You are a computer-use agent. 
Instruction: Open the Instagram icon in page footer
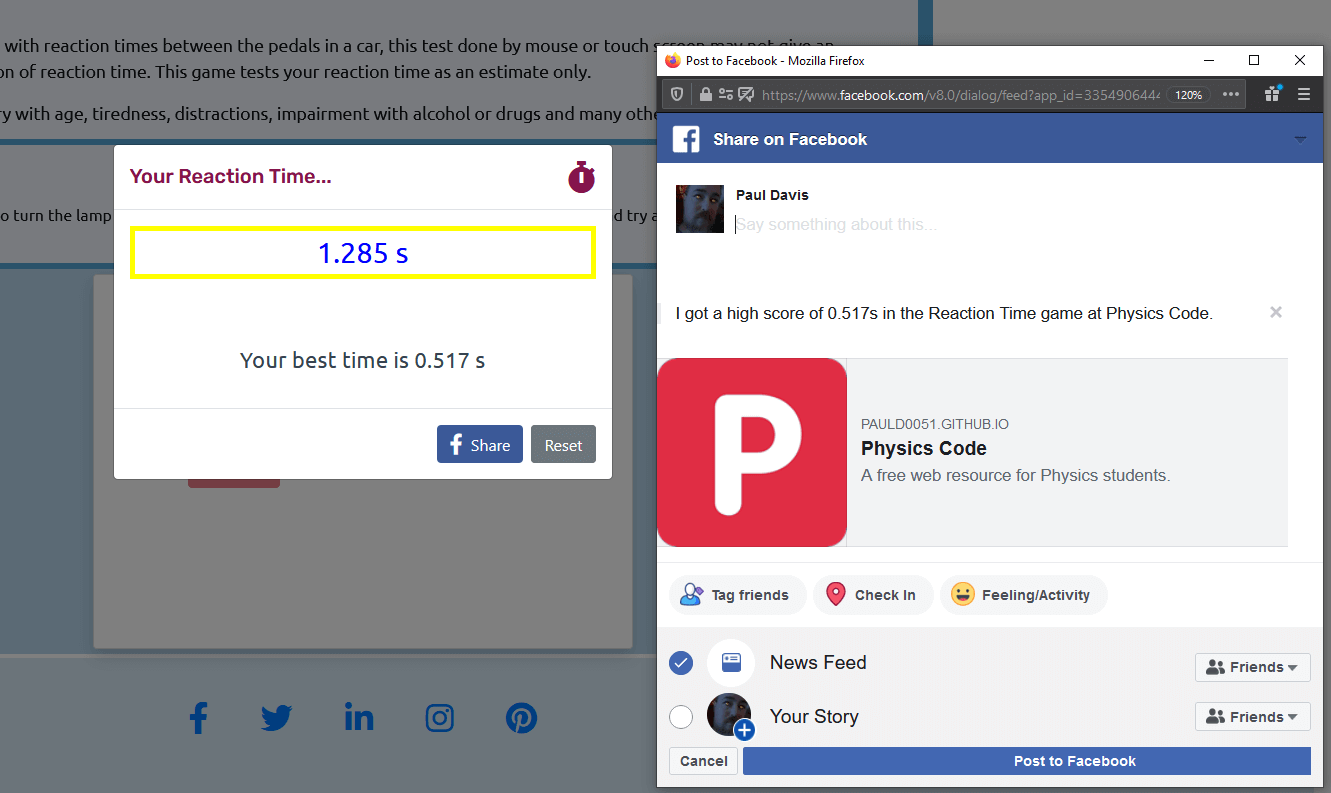(440, 717)
